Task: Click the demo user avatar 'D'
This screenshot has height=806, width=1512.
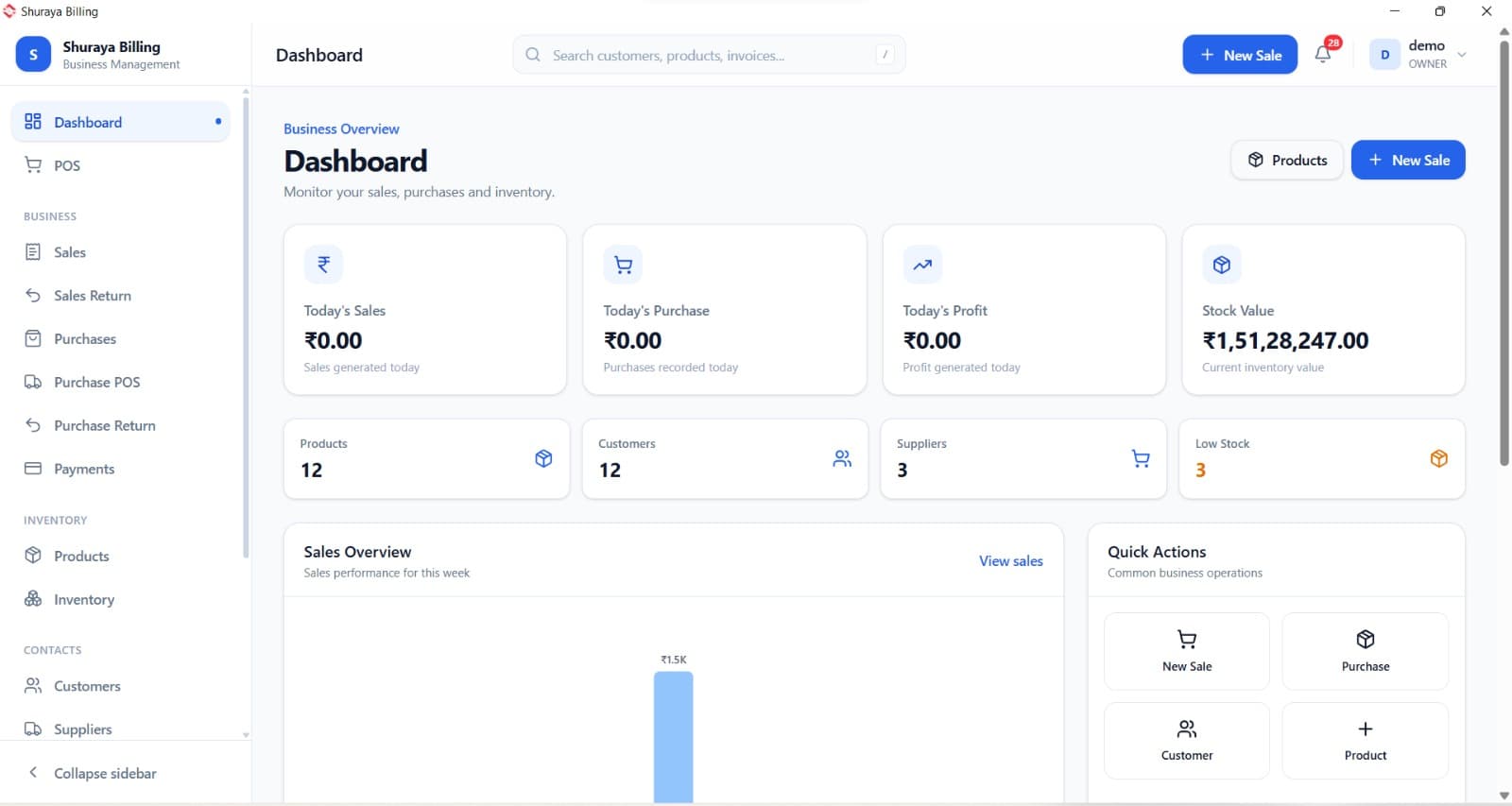Action: point(1385,55)
